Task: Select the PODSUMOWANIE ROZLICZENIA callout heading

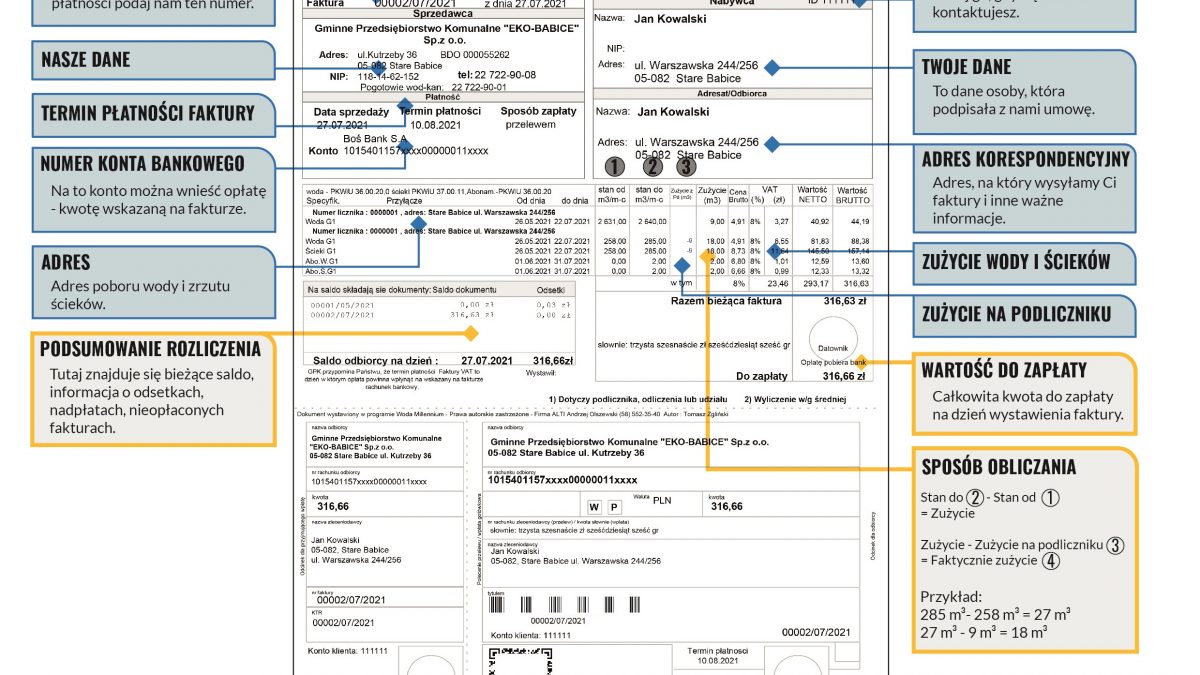Action: coord(150,349)
